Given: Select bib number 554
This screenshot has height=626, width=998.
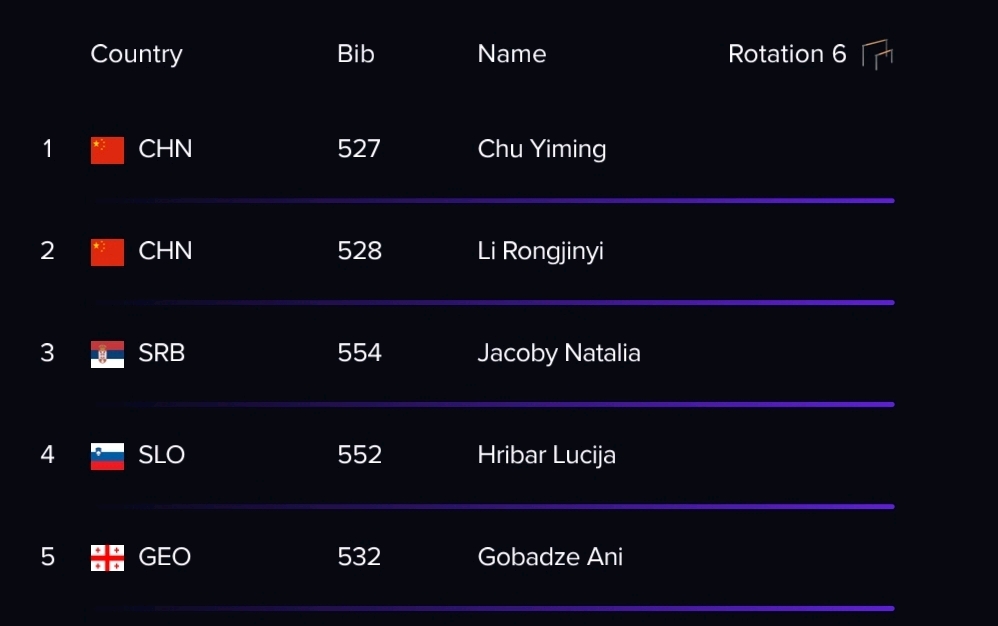Looking at the screenshot, I should (360, 353).
